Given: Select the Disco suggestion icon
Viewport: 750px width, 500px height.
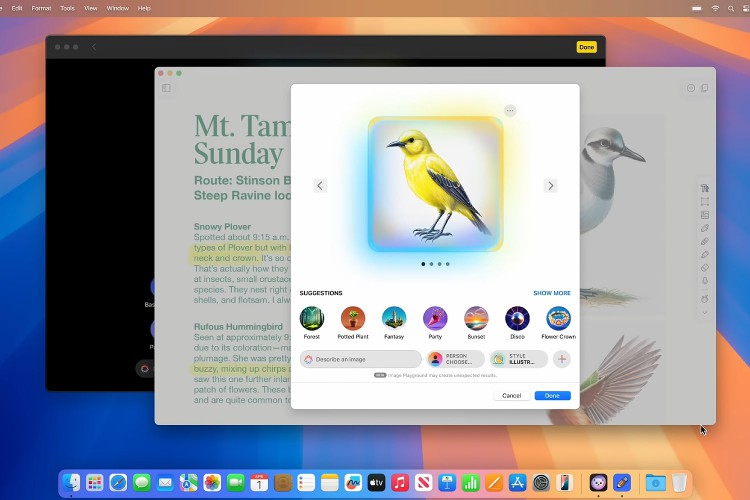Looking at the screenshot, I should tap(517, 318).
